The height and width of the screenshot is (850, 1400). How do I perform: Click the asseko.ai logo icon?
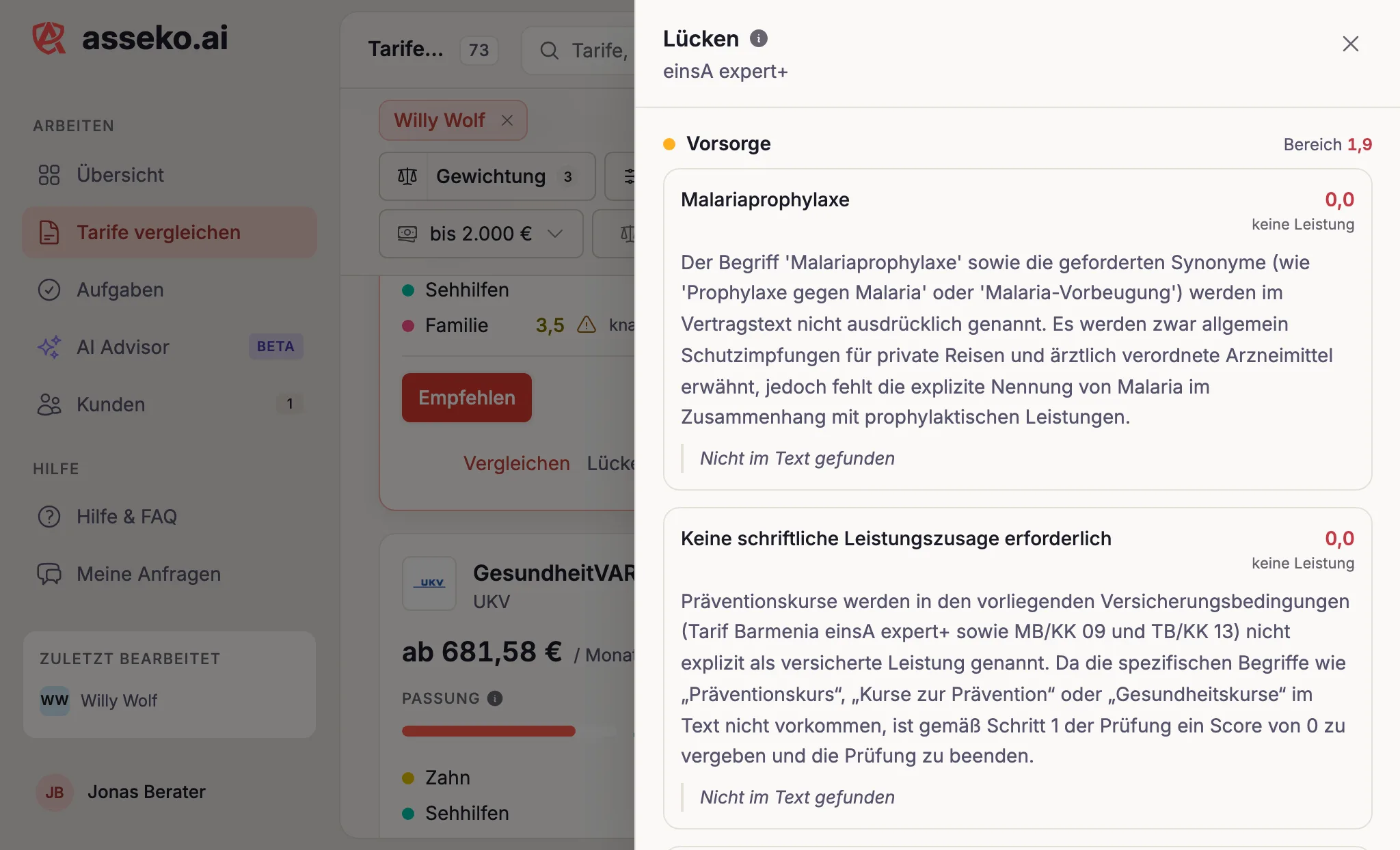(x=49, y=38)
